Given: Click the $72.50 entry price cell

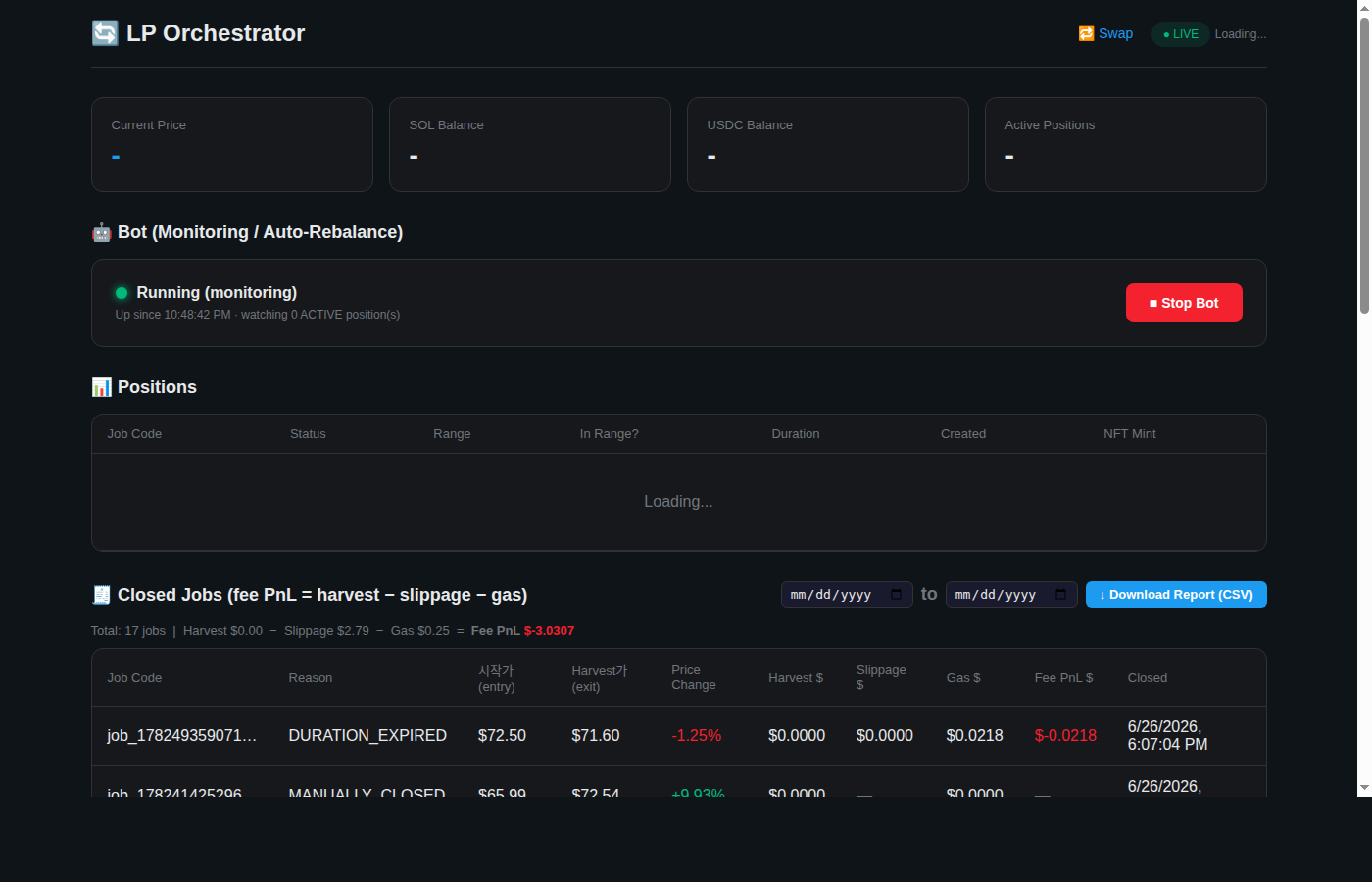Looking at the screenshot, I should [502, 736].
